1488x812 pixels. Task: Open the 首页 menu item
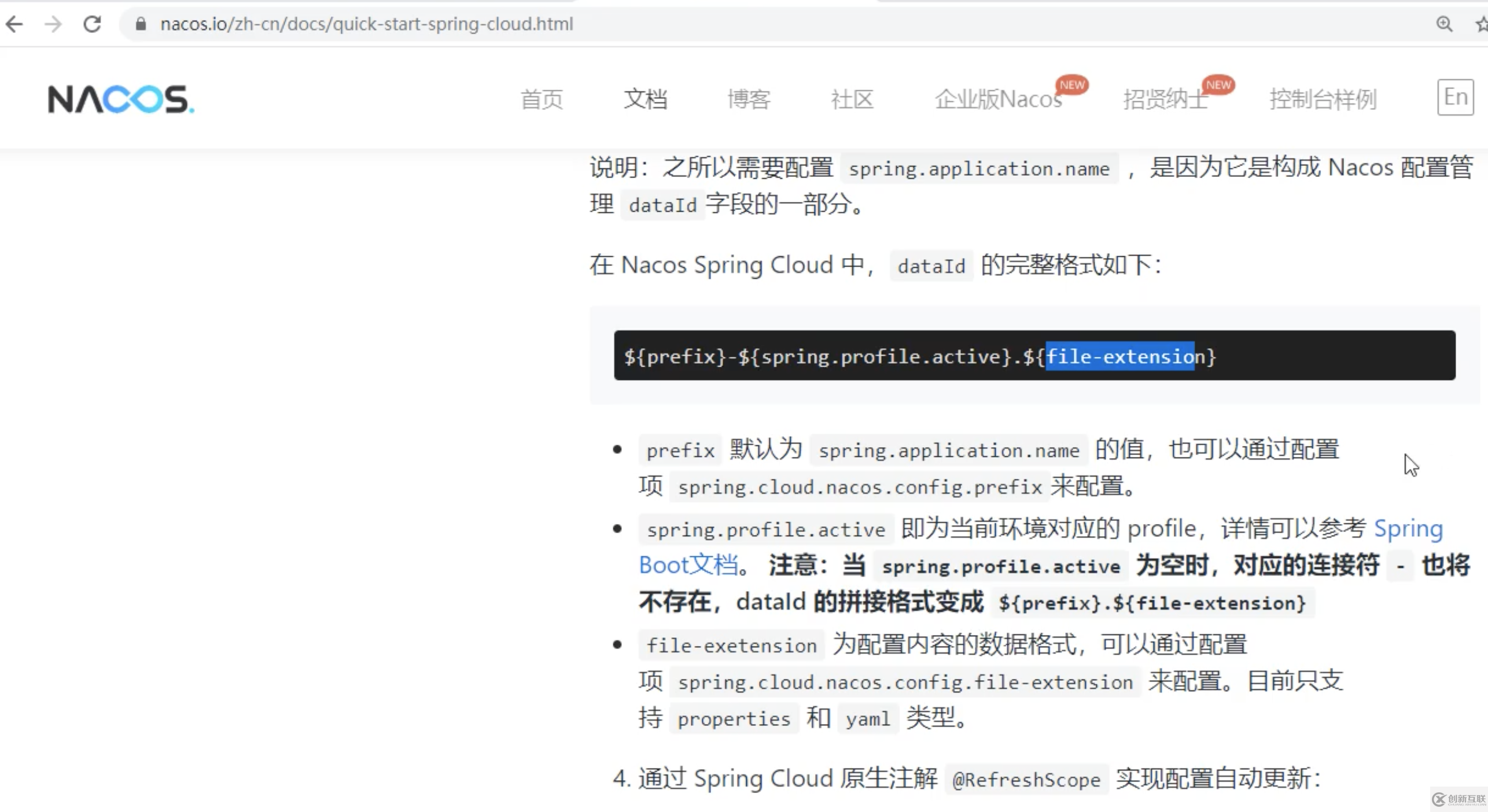click(542, 99)
